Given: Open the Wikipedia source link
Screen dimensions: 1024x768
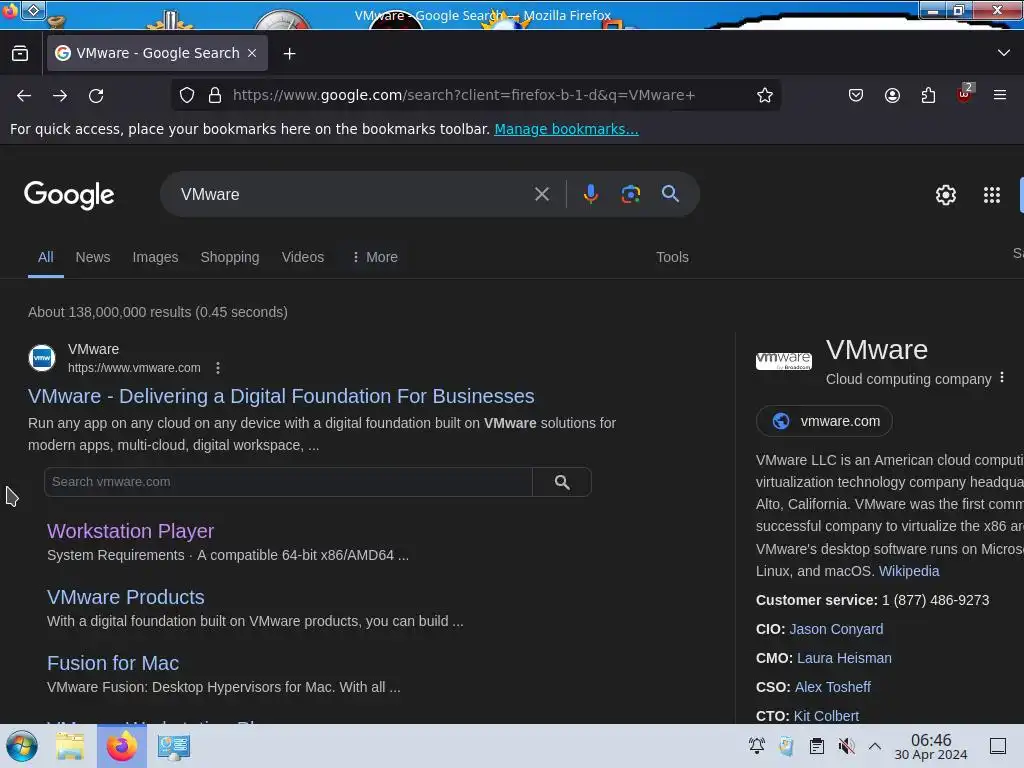Looking at the screenshot, I should coord(908,571).
